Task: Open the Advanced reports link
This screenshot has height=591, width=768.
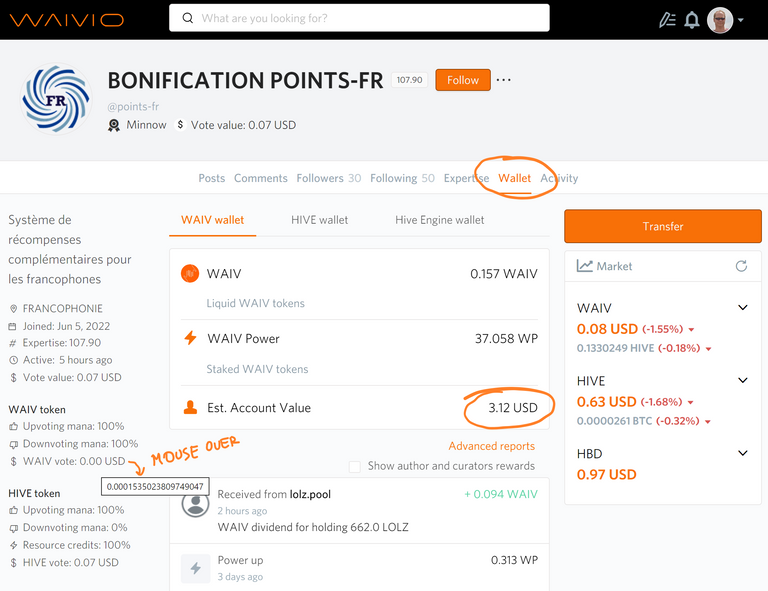Action: coord(491,446)
